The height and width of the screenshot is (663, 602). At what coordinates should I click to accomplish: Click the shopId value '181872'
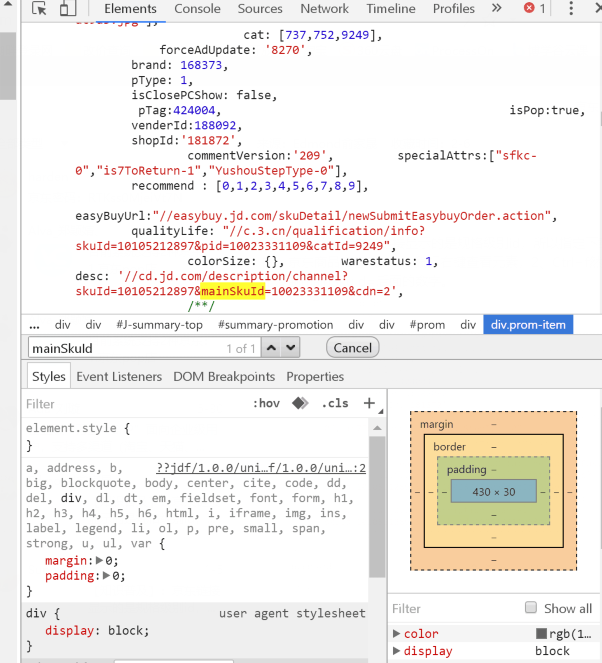[x=208, y=140]
